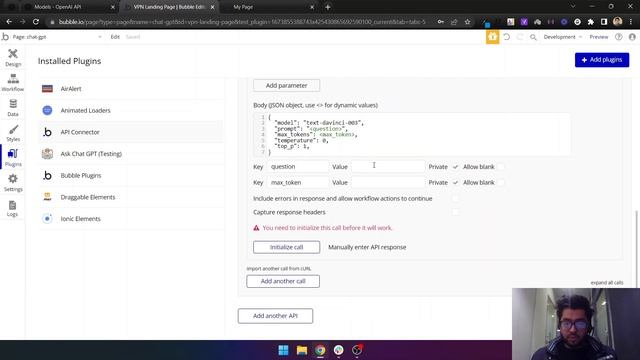
Task: Click inside the JSON body editor
Action: coord(412,135)
